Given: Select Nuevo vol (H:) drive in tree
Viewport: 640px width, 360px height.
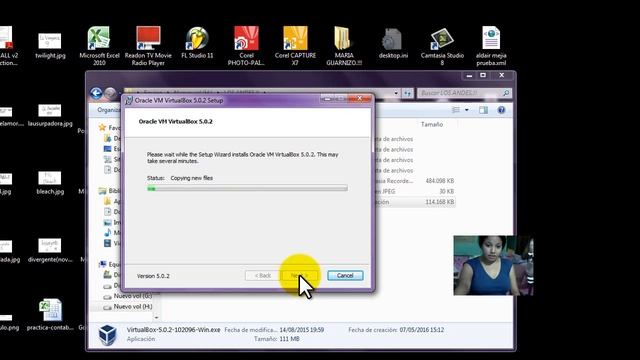Looking at the screenshot, I should tap(132, 307).
